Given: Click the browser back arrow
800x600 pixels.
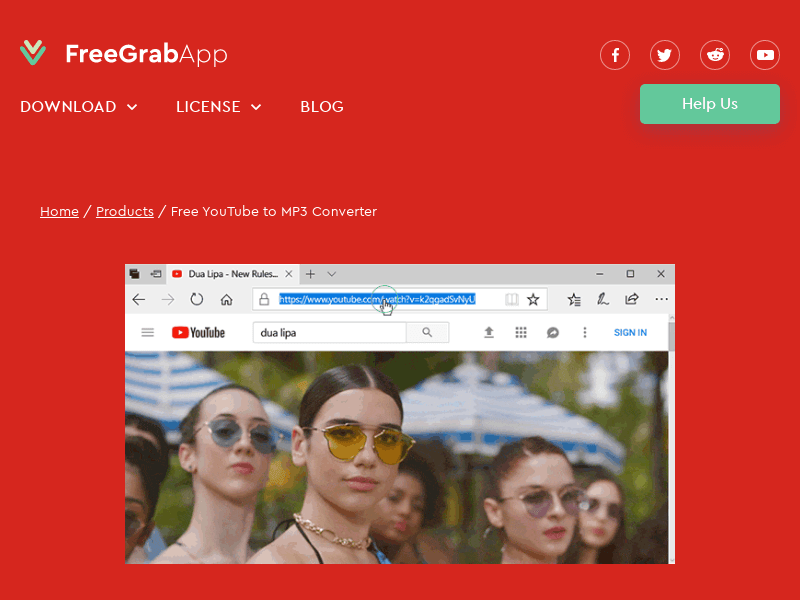Looking at the screenshot, I should point(139,299).
